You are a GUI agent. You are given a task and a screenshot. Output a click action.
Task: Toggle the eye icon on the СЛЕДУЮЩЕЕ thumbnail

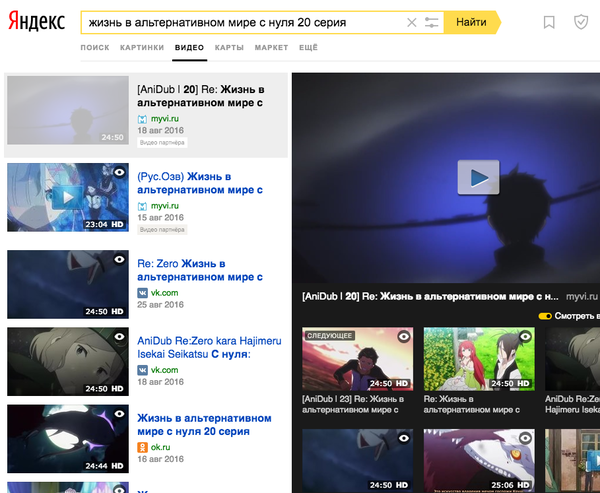[x=404, y=337]
